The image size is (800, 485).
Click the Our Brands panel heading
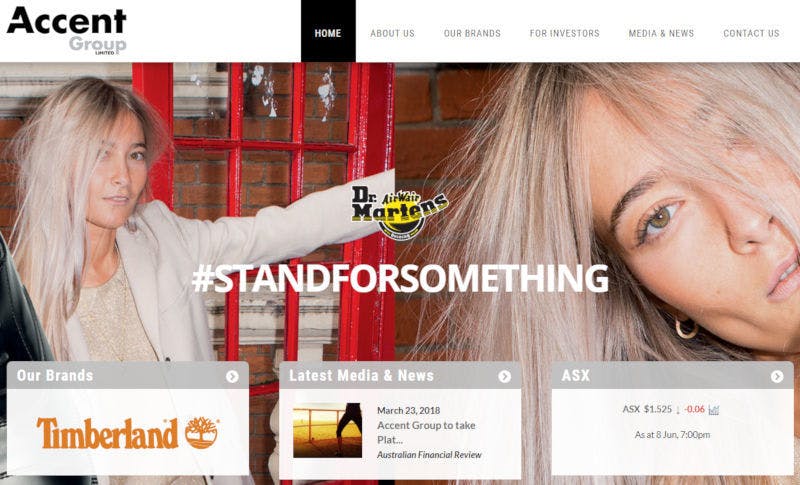tap(55, 375)
